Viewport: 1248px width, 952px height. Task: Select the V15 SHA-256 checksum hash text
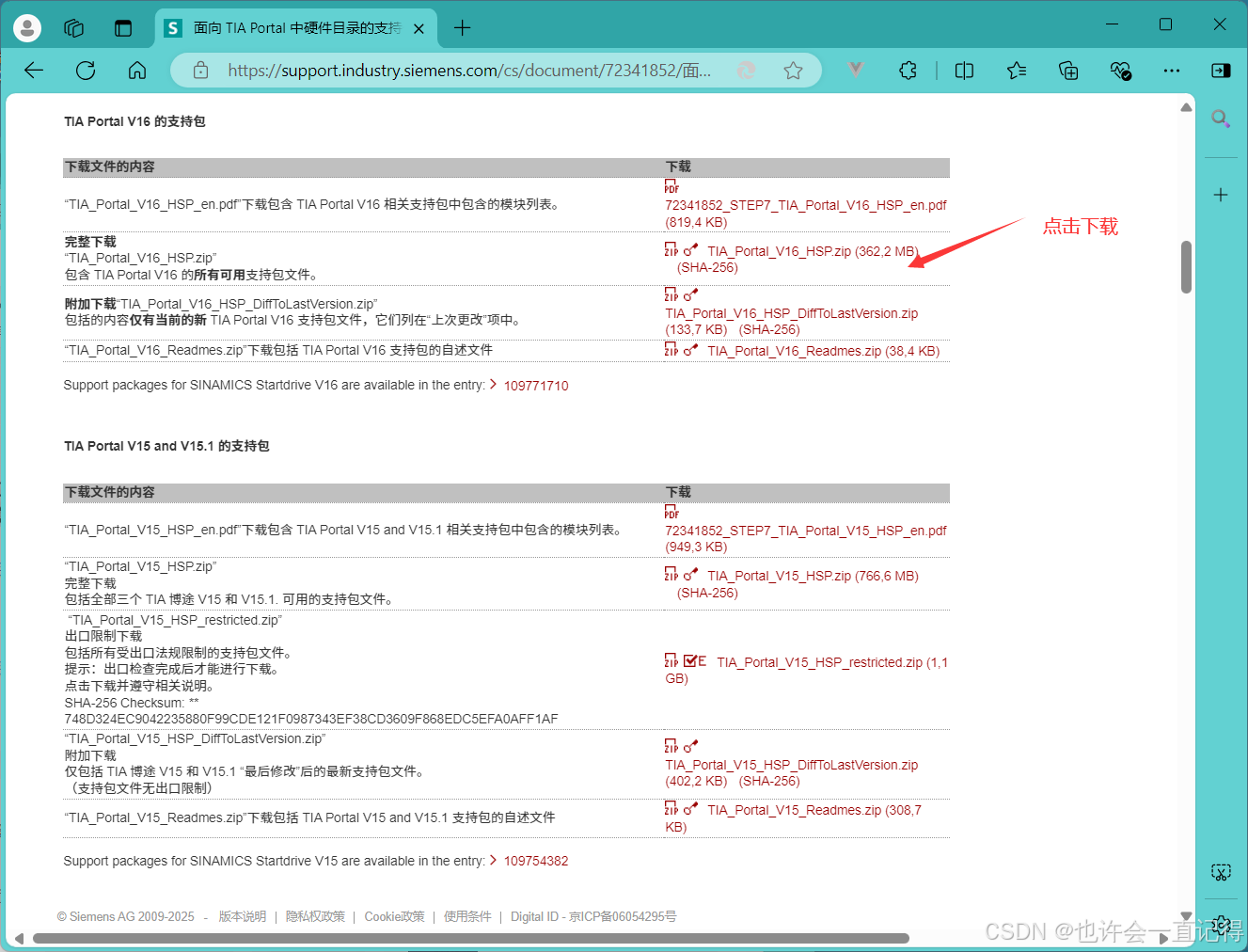[x=311, y=719]
